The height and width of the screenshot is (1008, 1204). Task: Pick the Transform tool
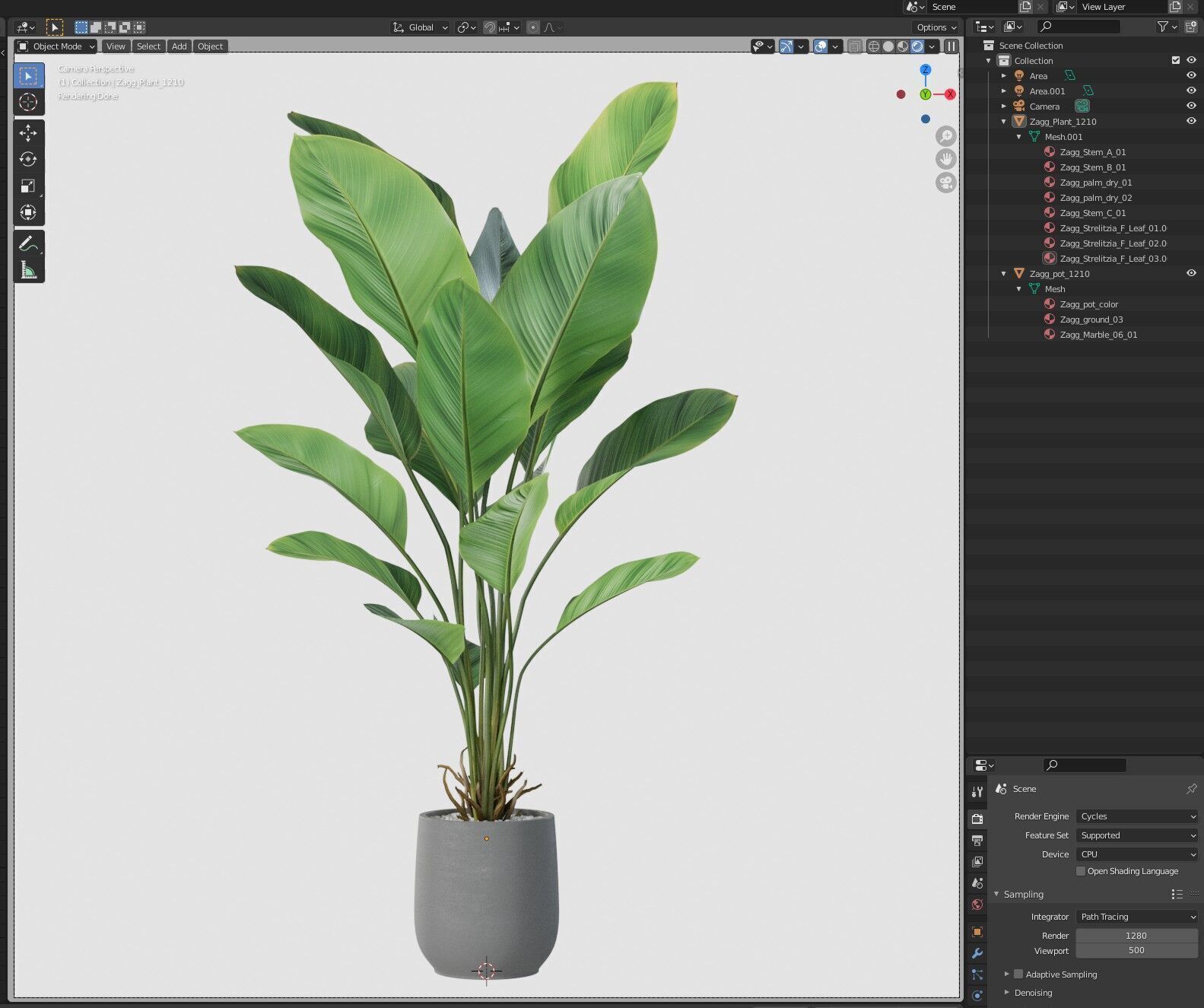[28, 212]
